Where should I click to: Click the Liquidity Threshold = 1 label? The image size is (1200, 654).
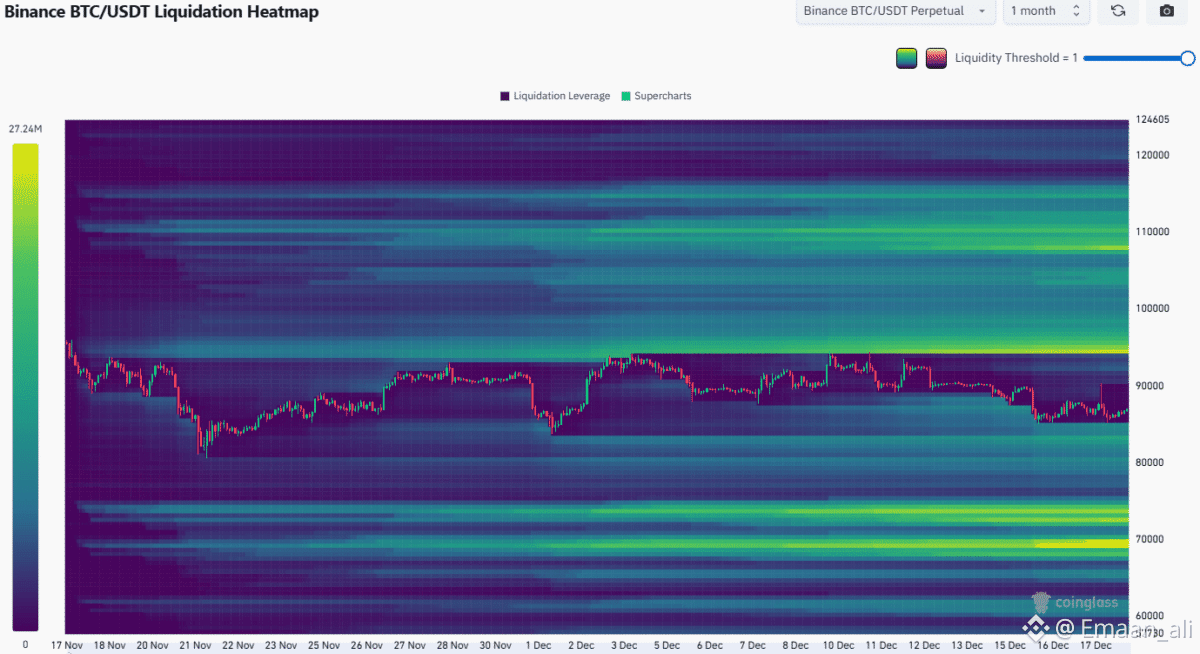click(1016, 58)
